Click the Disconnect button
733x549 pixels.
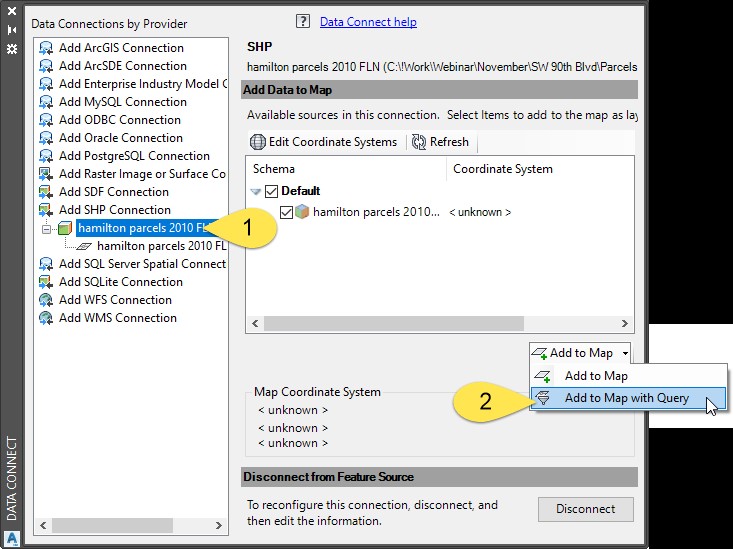coord(586,509)
